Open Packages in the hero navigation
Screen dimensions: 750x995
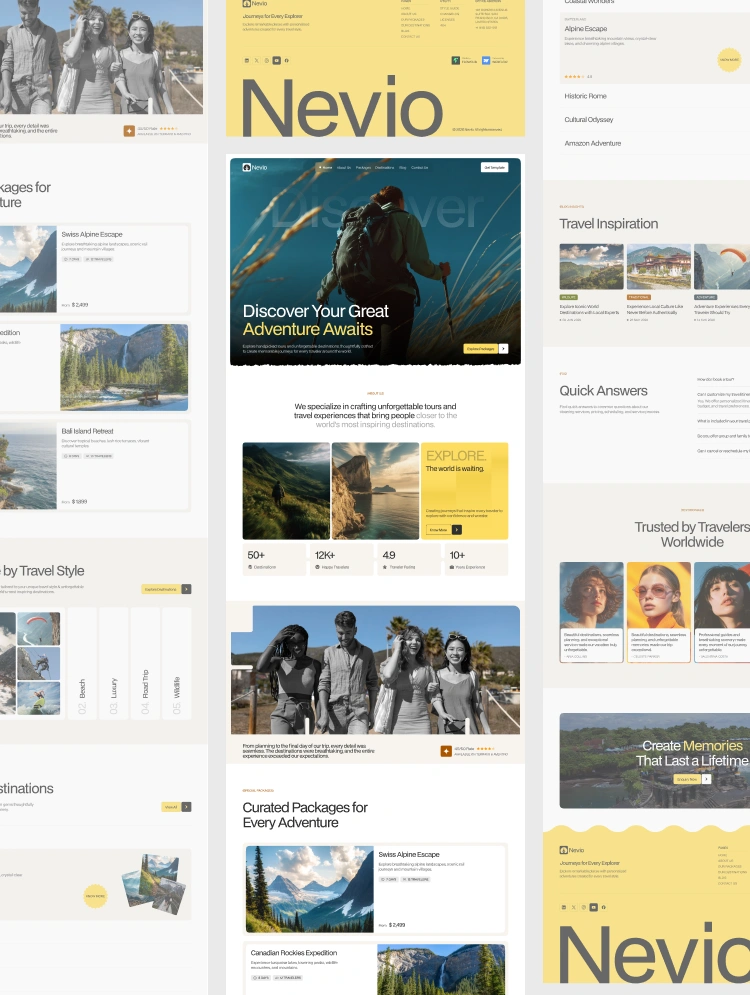pyautogui.click(x=364, y=168)
